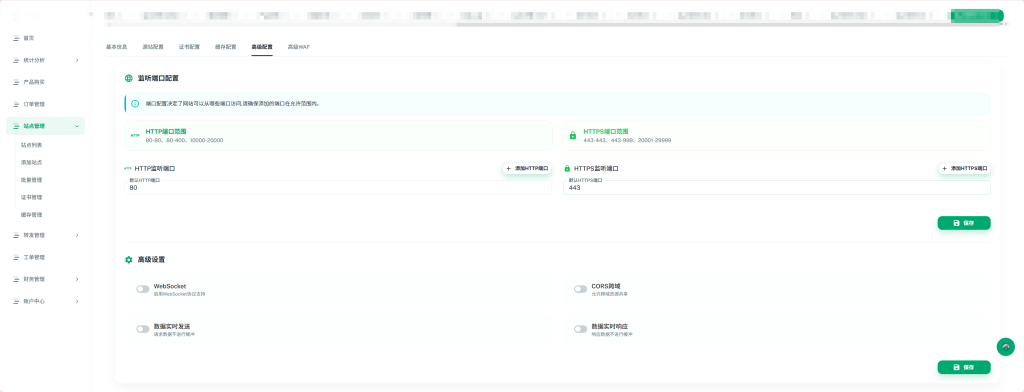Open 批量管理 in the sidebar
This screenshot has height=392, width=1024.
31,180
